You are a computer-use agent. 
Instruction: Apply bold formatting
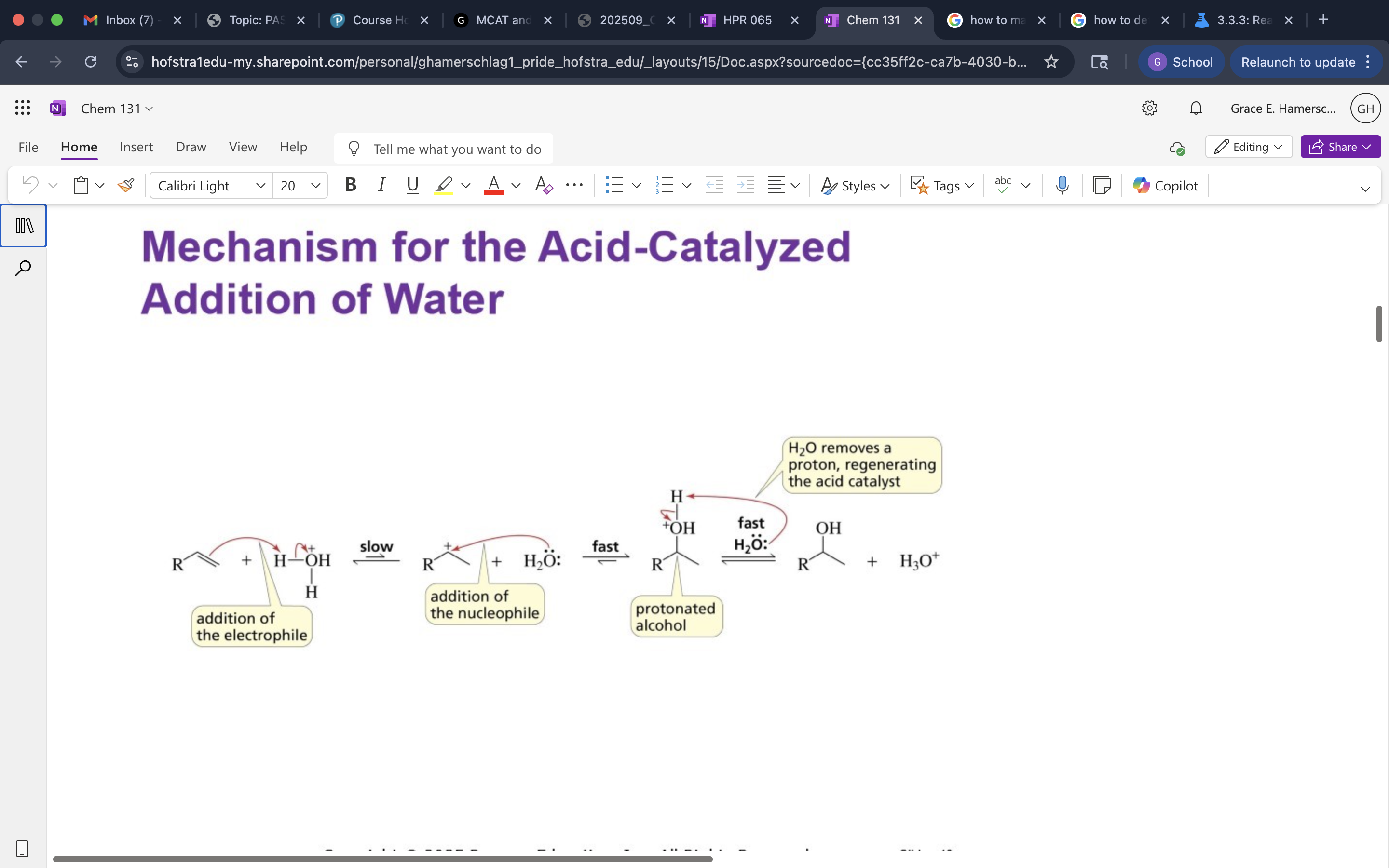350,185
